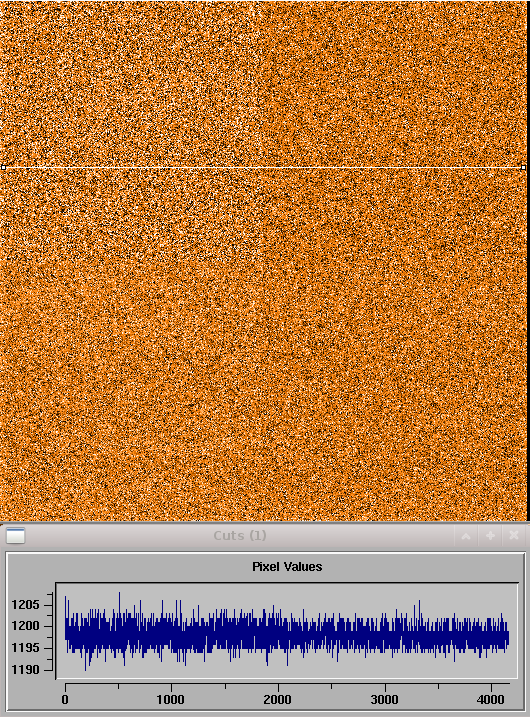This screenshot has height=717, width=530.
Task: Click the Cuts (1) title bar text
Action: (240, 535)
